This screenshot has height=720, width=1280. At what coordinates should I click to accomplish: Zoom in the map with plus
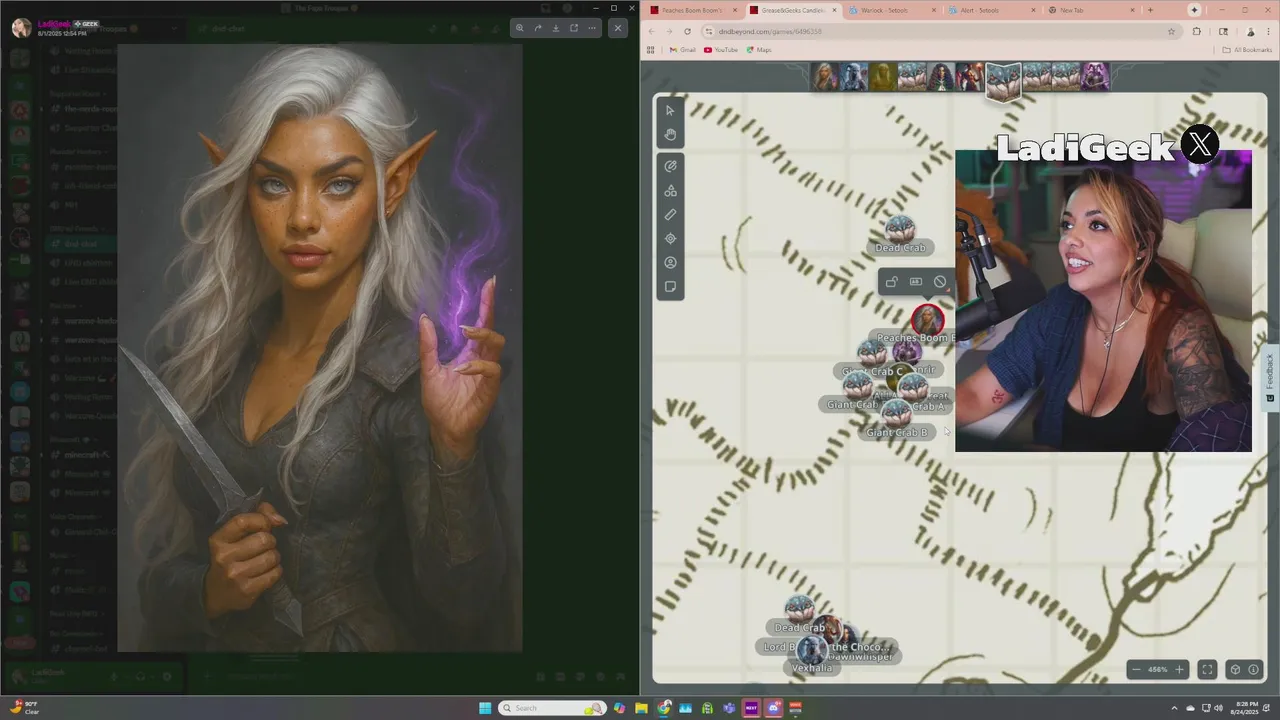[1179, 670]
